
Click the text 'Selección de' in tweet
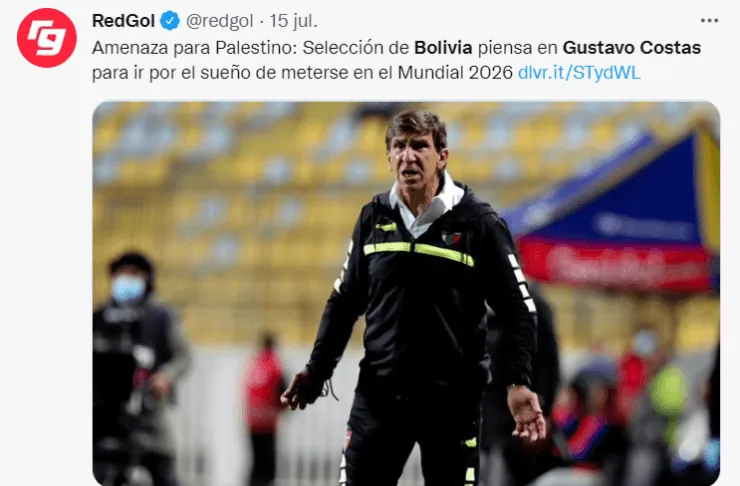pos(355,48)
